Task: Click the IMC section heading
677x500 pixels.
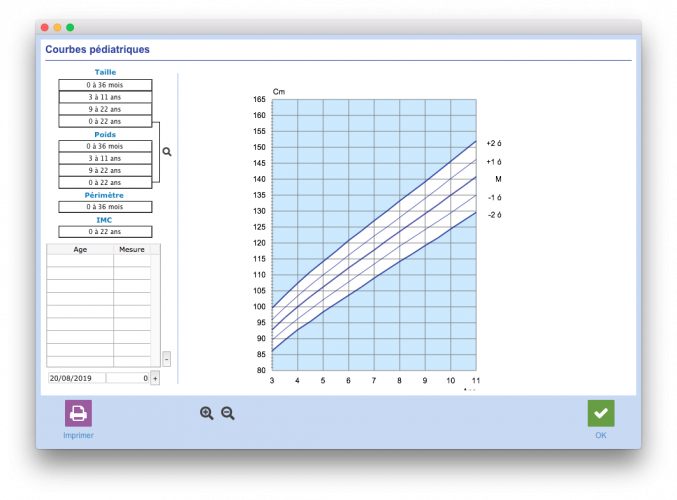Action: [104, 220]
